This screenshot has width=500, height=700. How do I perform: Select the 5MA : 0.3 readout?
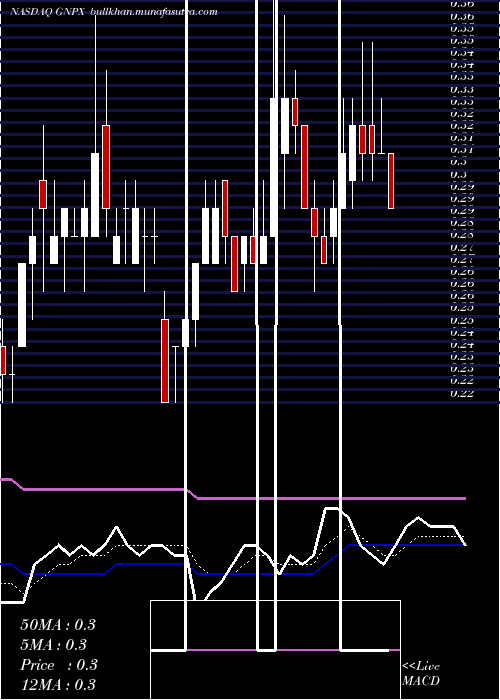54,645
